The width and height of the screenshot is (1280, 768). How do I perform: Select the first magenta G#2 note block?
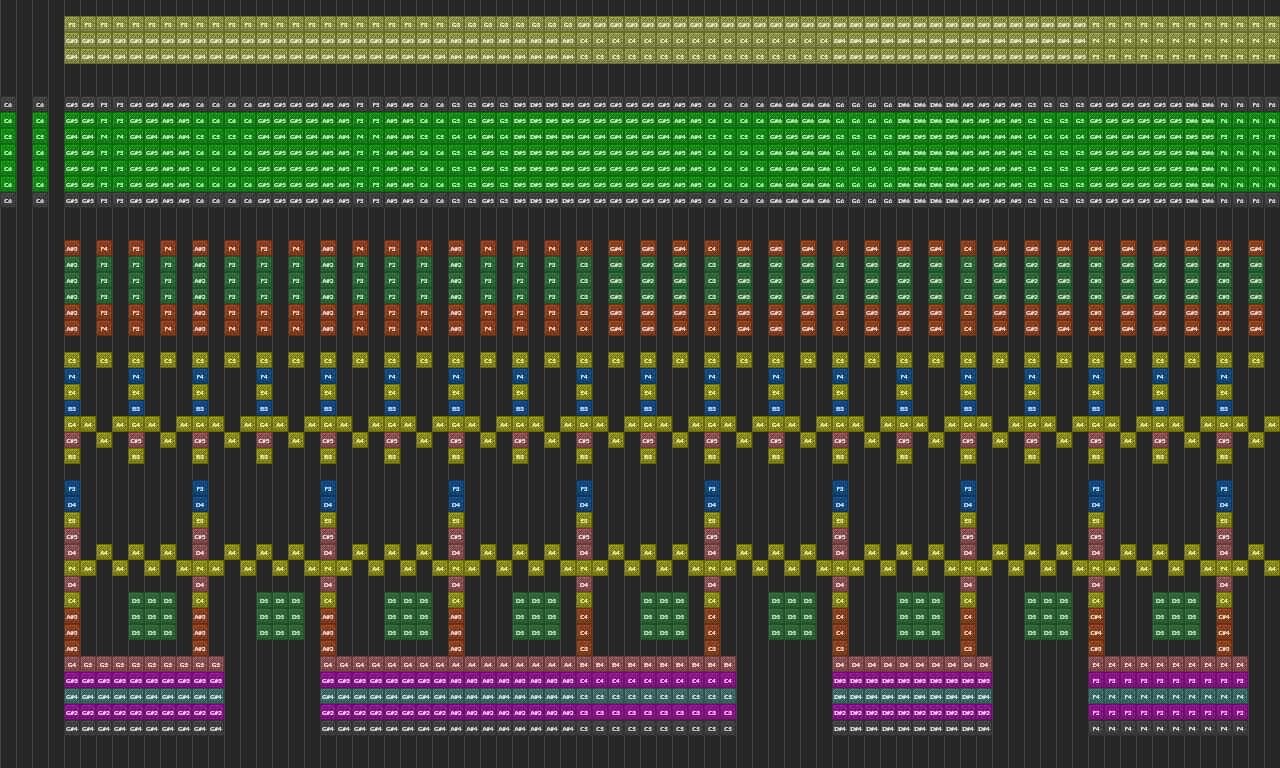point(72,712)
